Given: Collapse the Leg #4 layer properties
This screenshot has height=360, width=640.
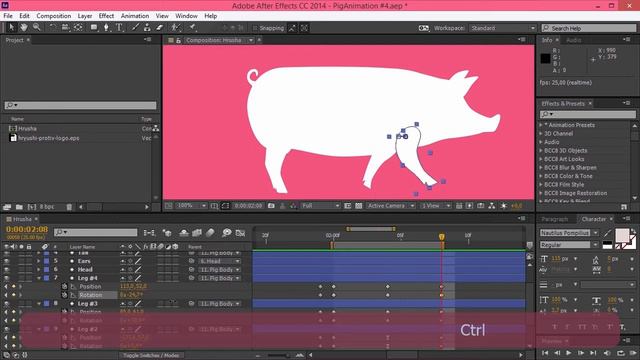Looking at the screenshot, I should point(39,278).
